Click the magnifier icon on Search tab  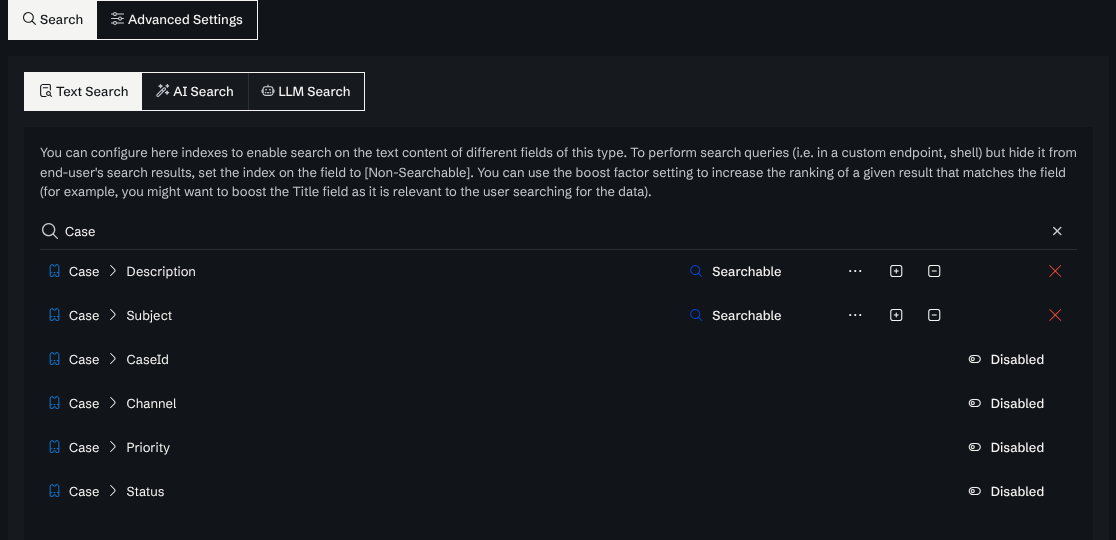coord(29,18)
